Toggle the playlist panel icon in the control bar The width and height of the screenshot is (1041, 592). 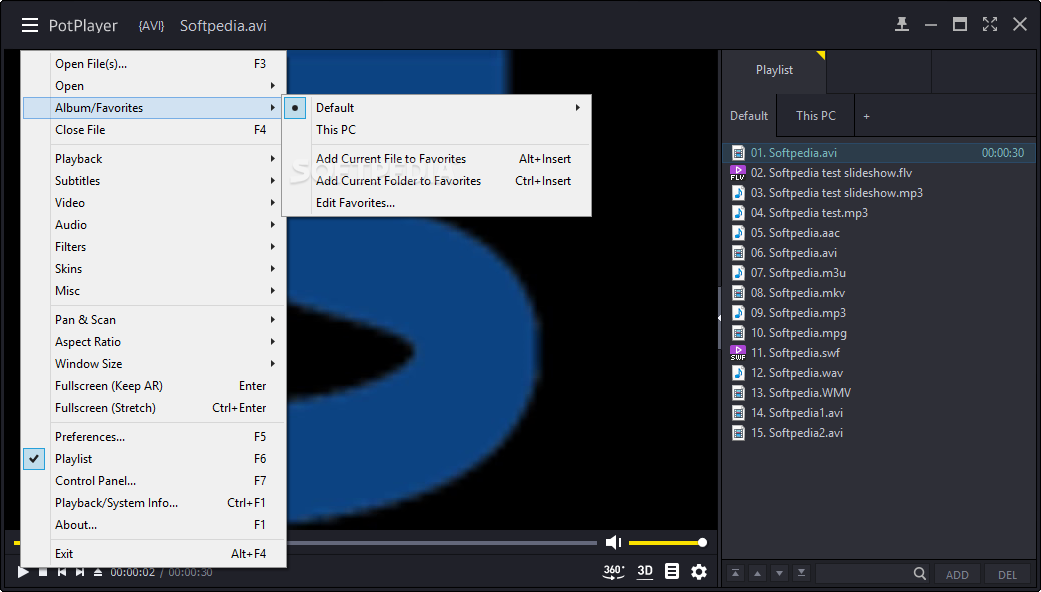(x=672, y=571)
